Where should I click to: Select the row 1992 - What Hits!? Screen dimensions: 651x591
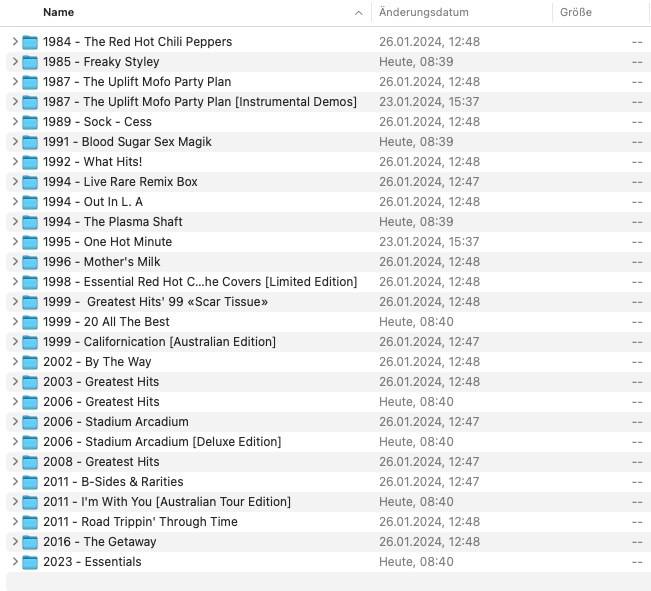point(328,162)
